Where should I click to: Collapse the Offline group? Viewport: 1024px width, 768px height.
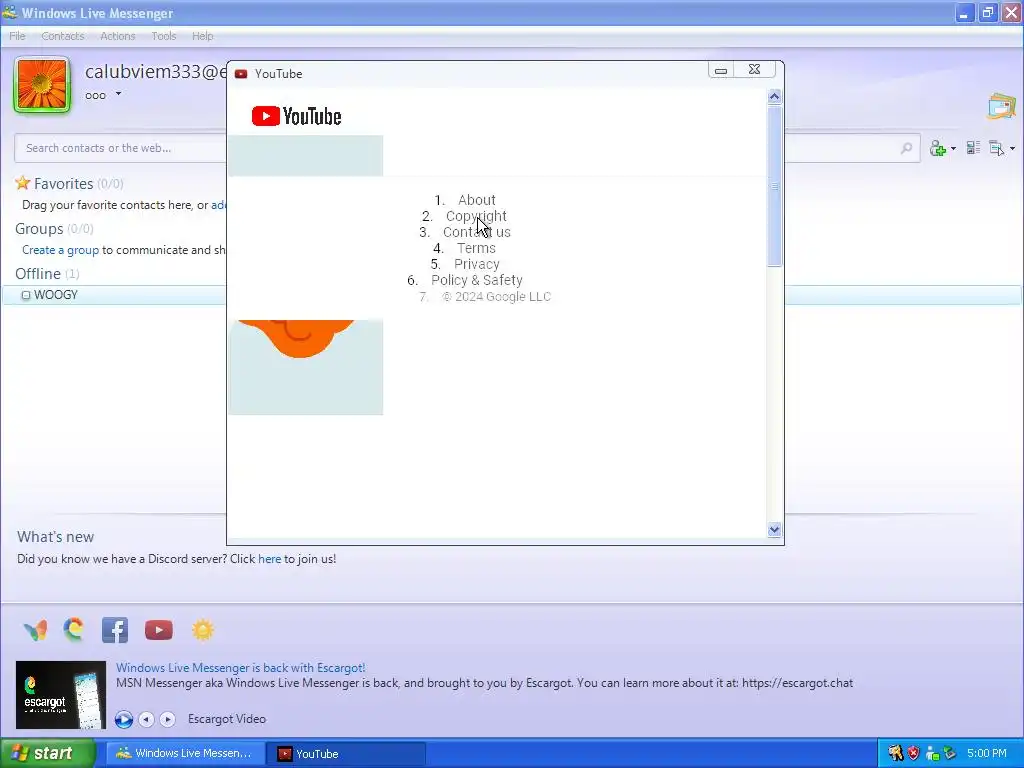point(38,274)
